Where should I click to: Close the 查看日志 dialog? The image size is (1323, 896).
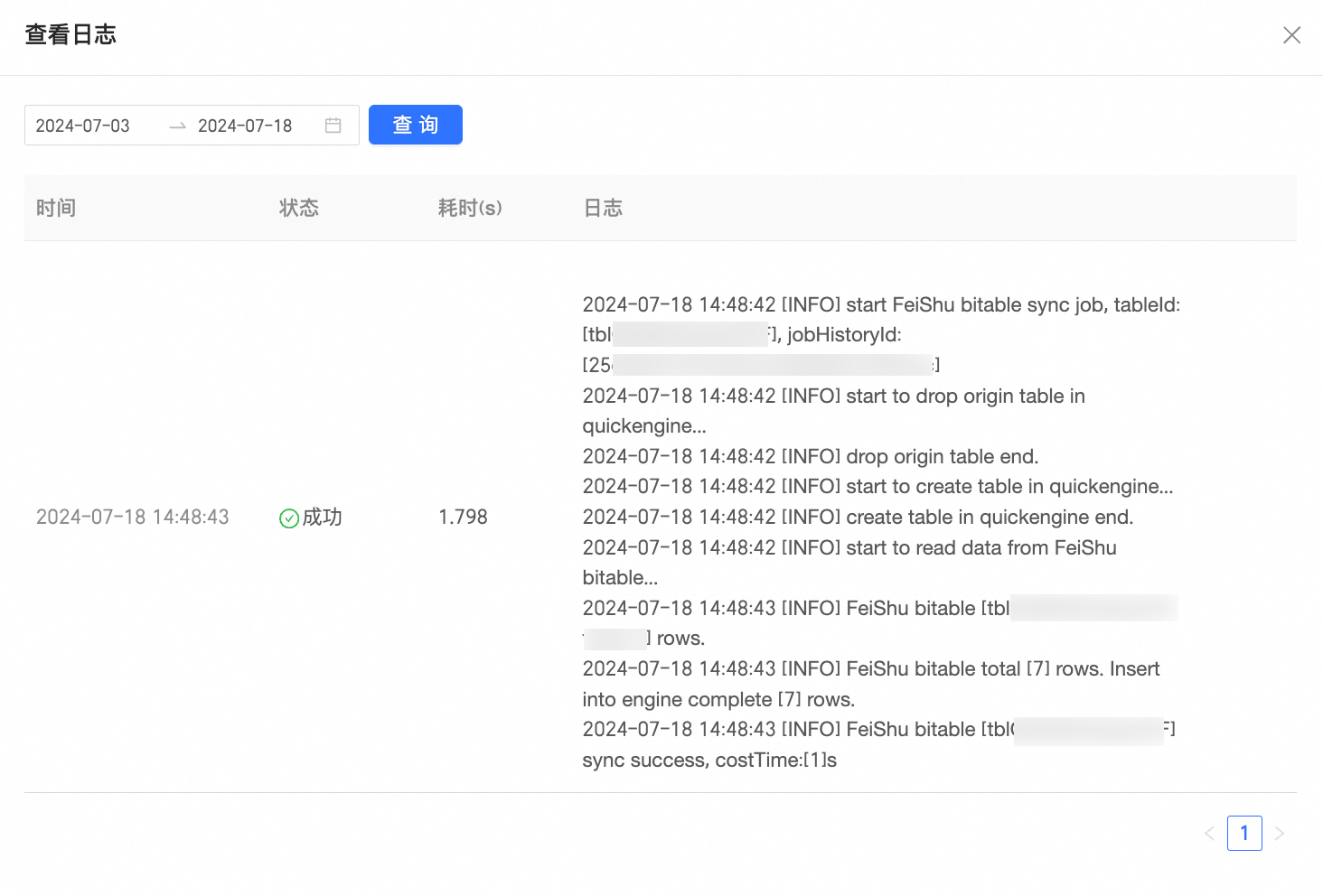pyautogui.click(x=1291, y=35)
